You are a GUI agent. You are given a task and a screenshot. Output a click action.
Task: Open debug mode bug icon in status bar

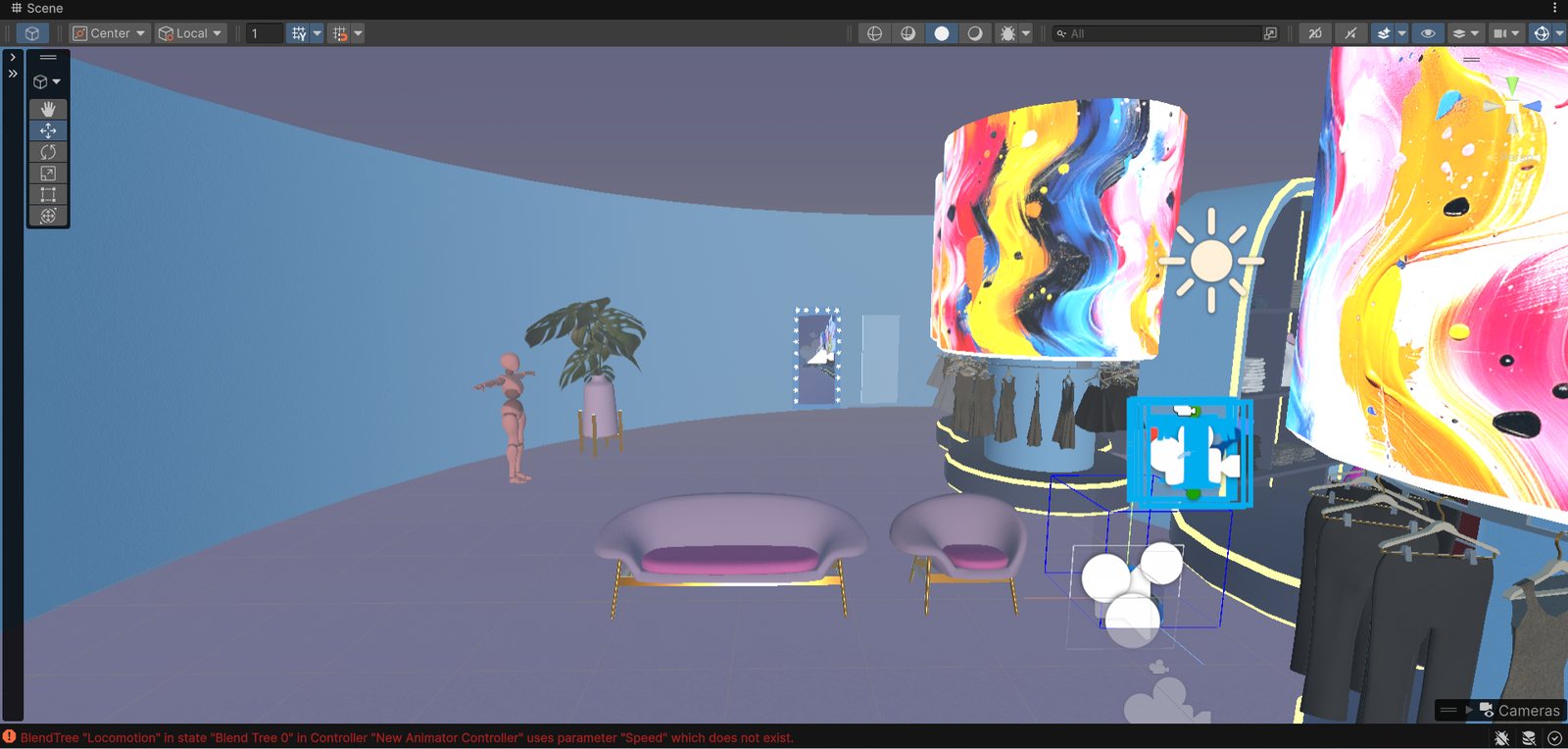click(x=1502, y=738)
